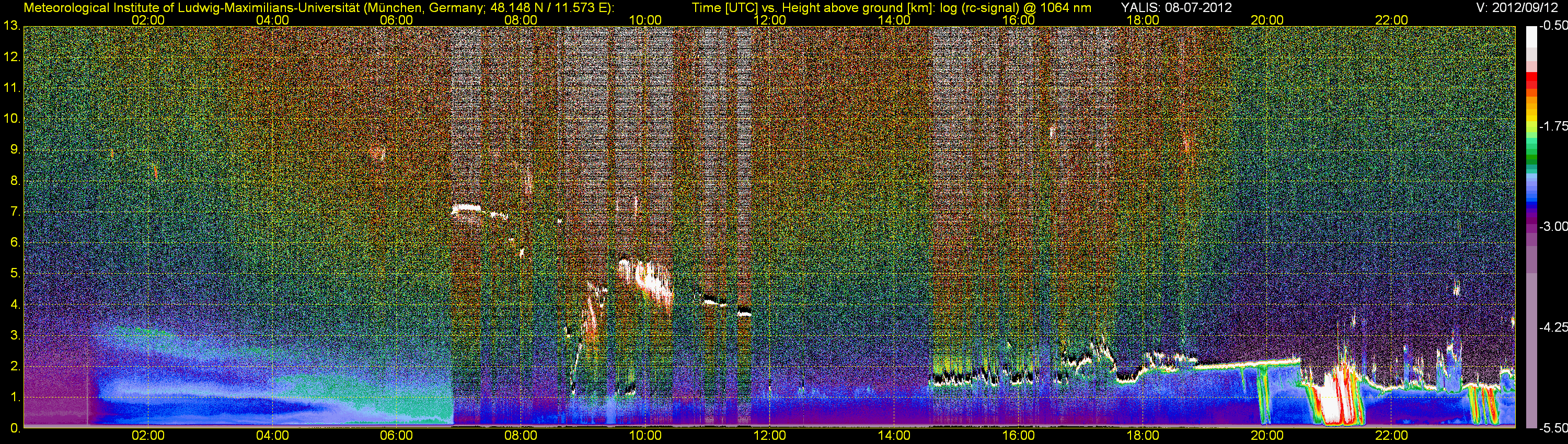Click 12:00 on the top time axis

[x=769, y=20]
